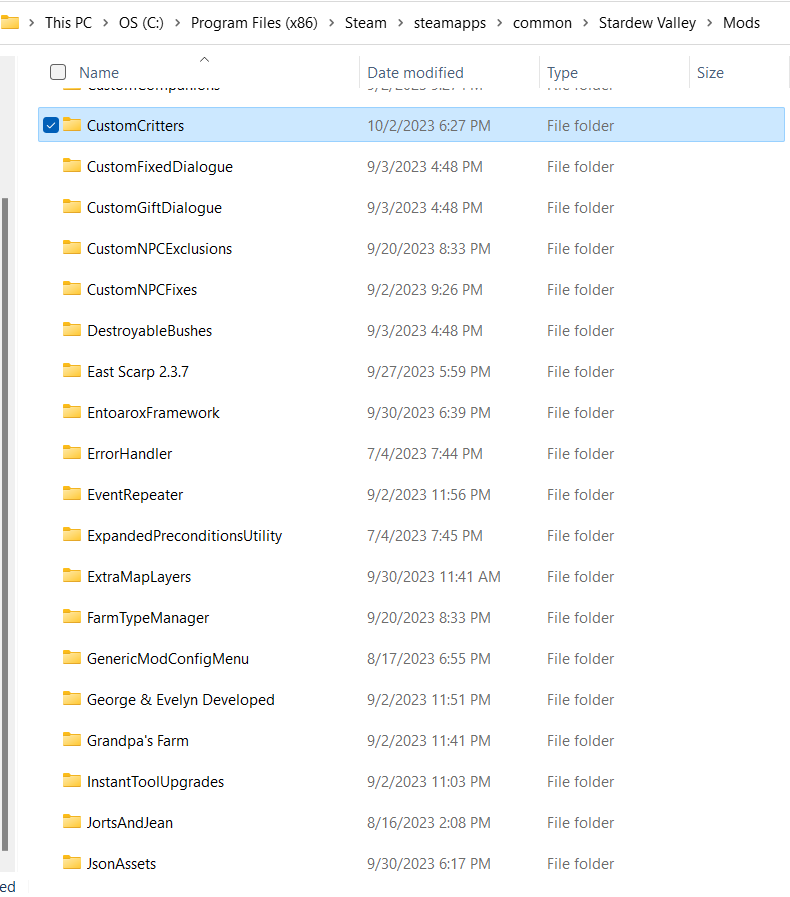
Task: Navigate to steamapps in the address bar
Action: pos(456,23)
